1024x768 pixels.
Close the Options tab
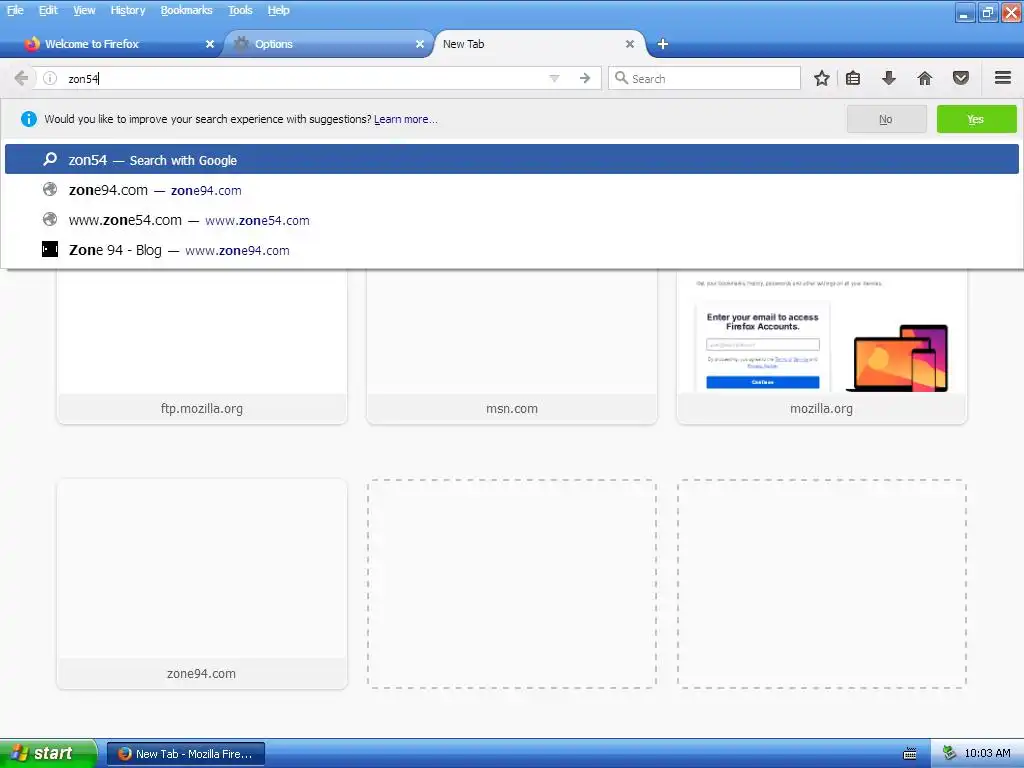(420, 44)
